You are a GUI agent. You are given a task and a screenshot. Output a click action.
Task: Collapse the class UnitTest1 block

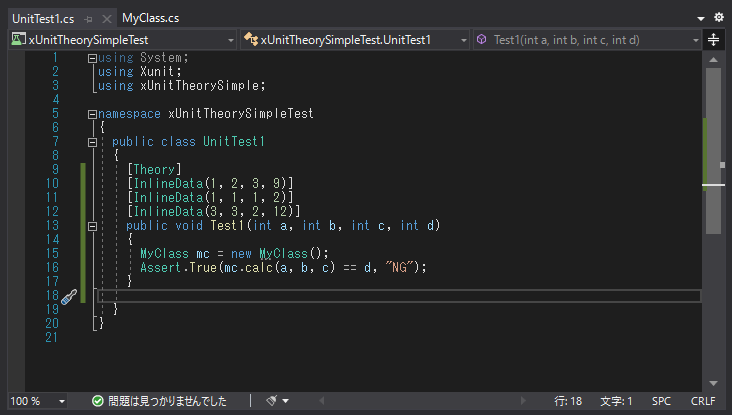[x=92, y=142]
